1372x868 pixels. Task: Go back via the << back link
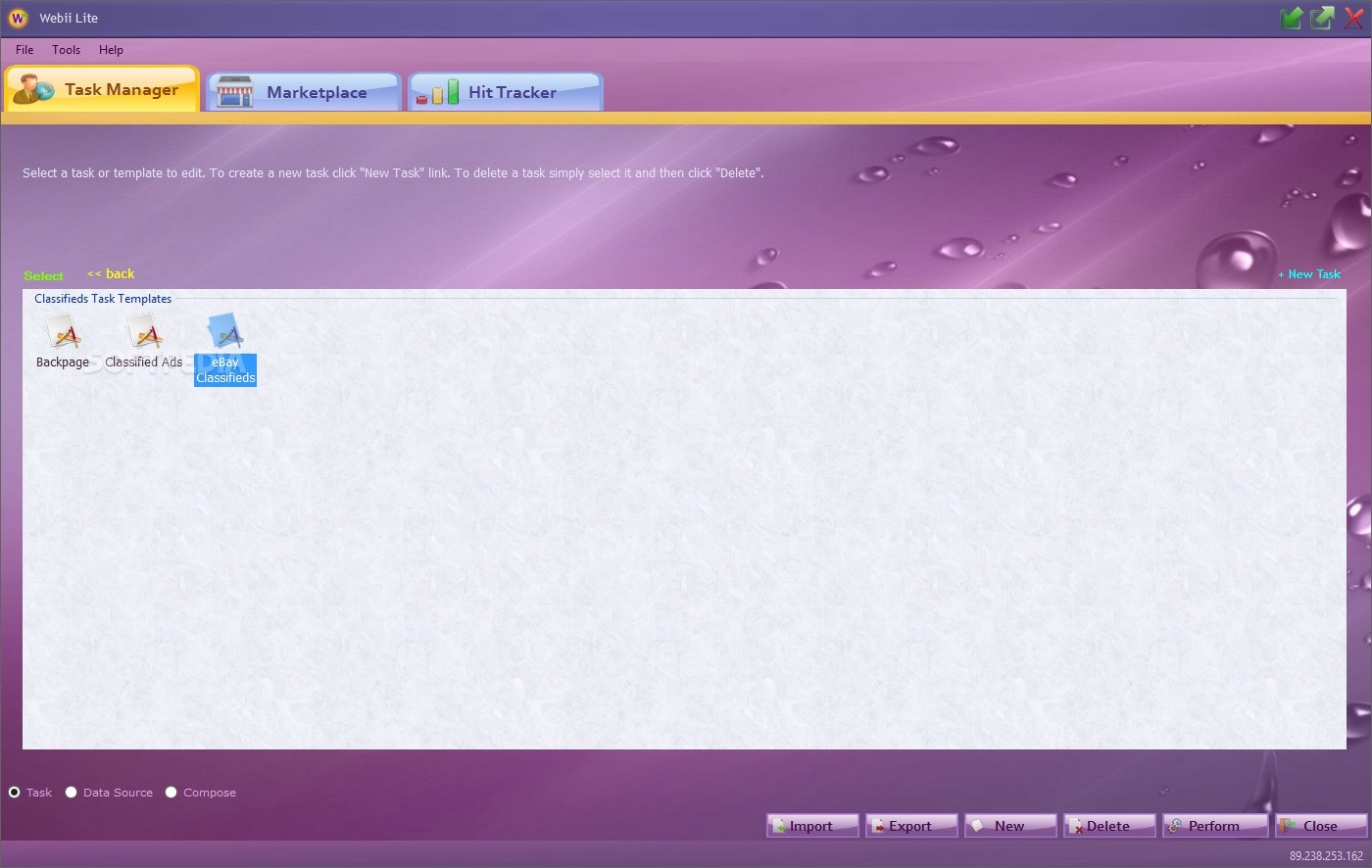(111, 274)
